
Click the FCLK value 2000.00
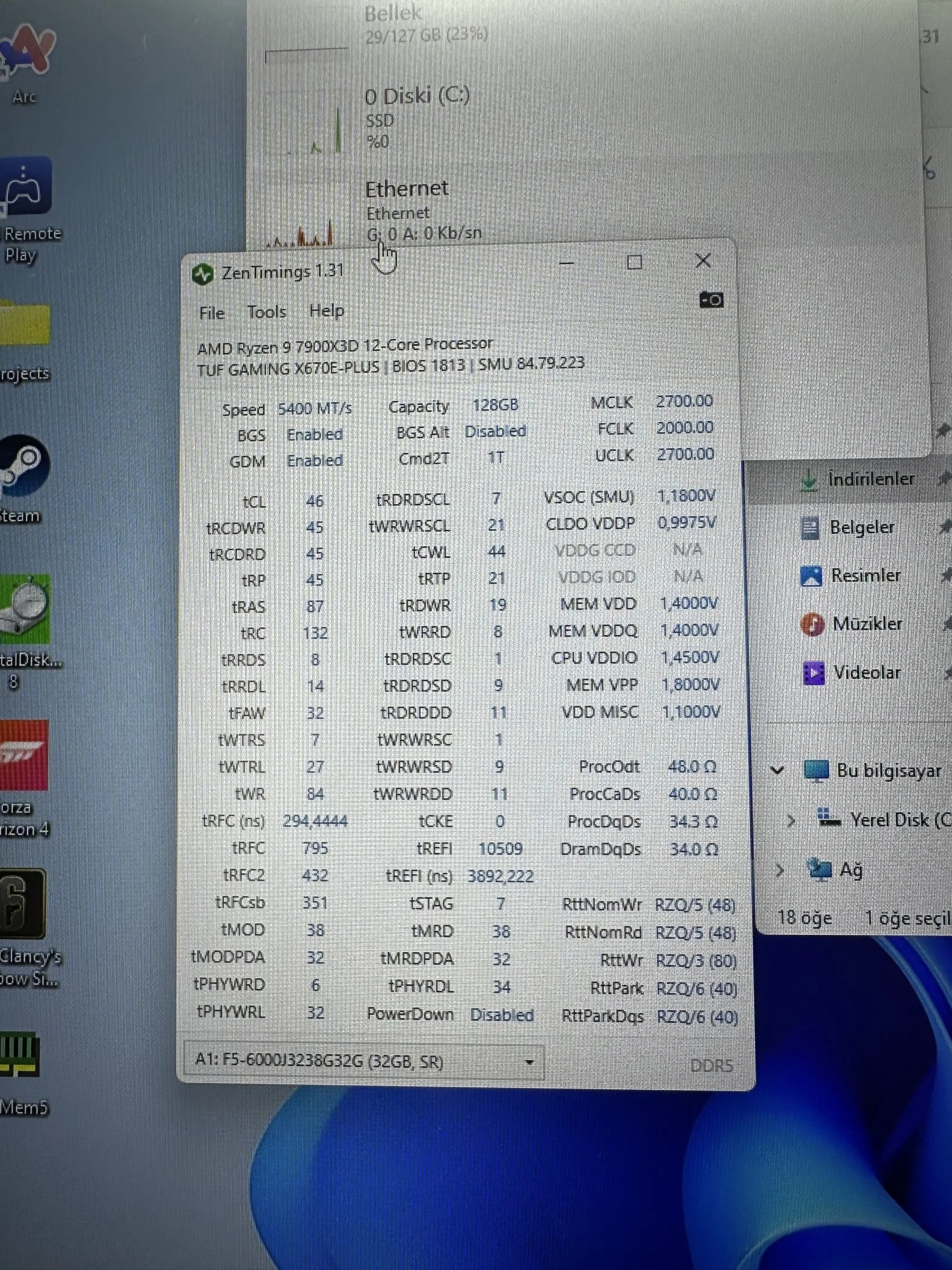pyautogui.click(x=685, y=427)
